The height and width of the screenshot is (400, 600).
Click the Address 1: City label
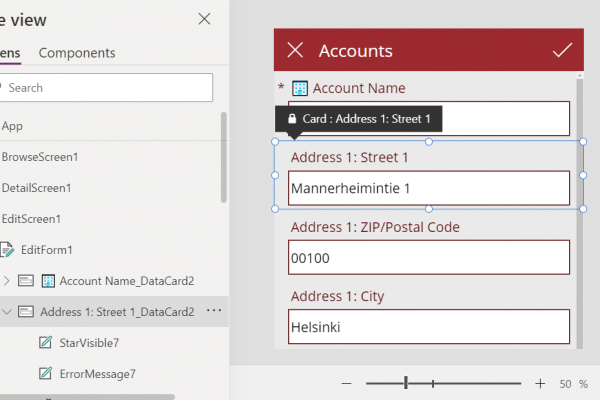point(337,296)
